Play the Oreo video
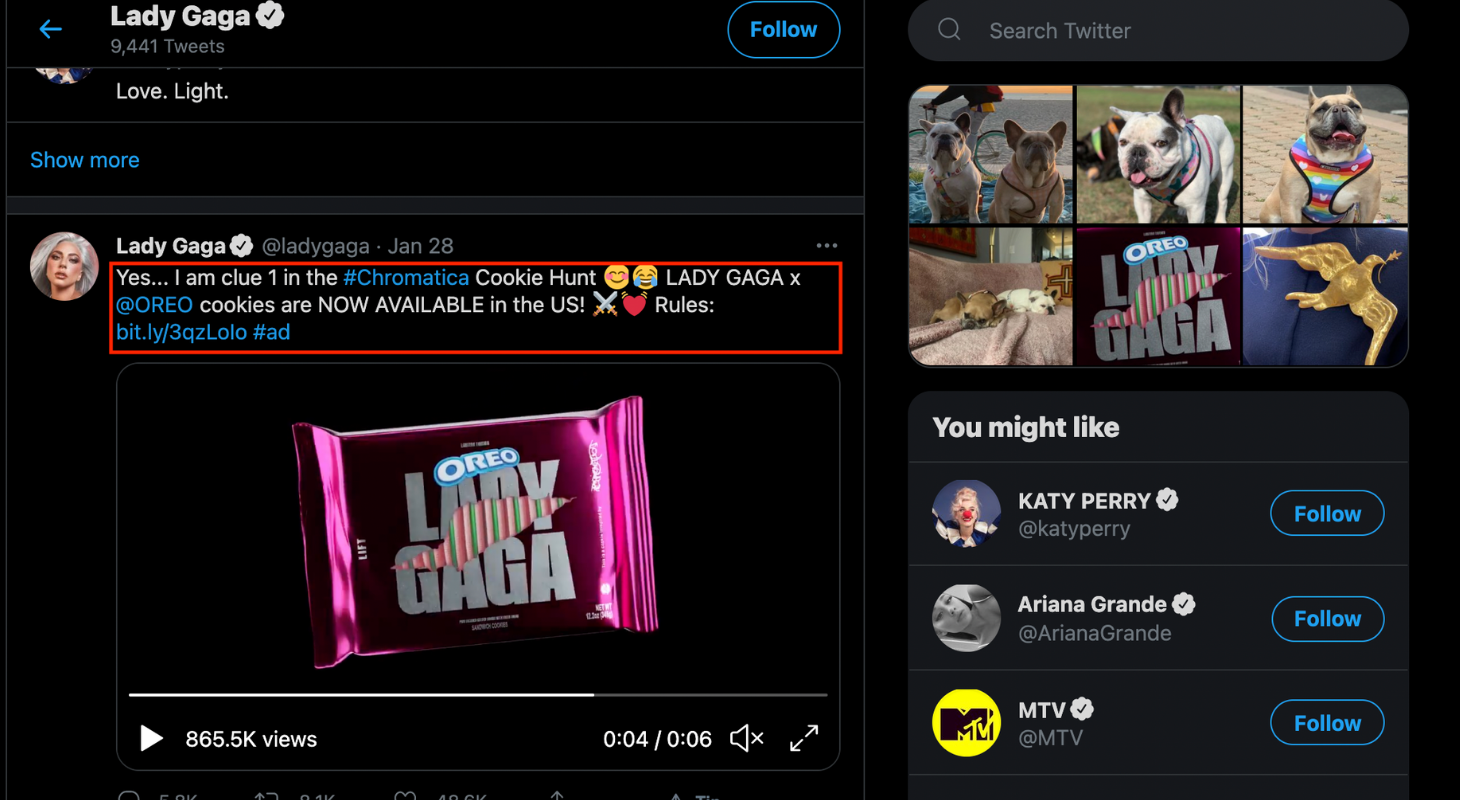Viewport: 1460px width, 800px height. (x=151, y=739)
